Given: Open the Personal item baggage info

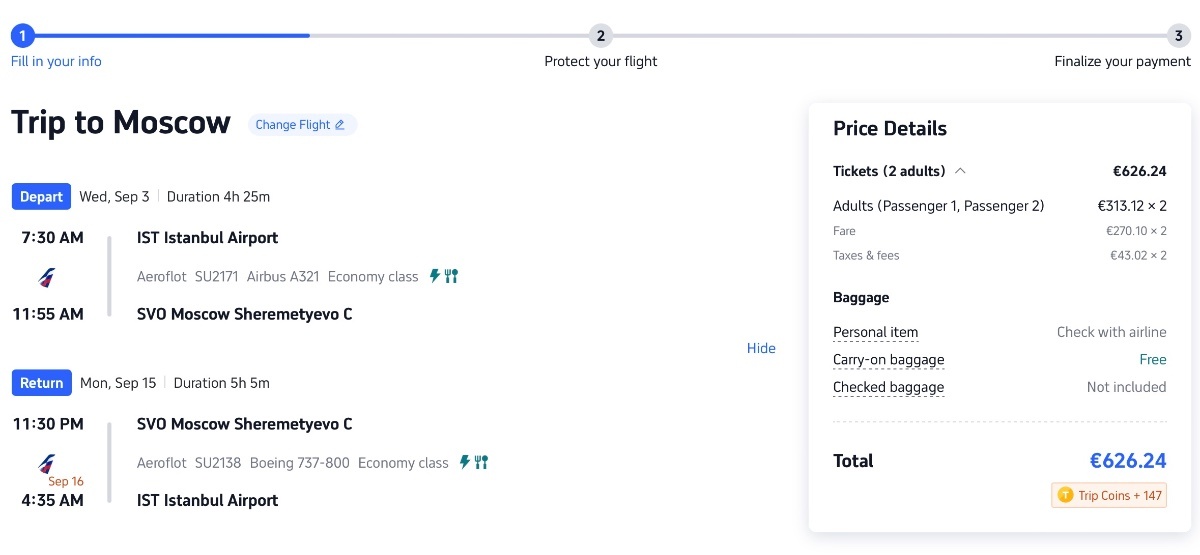Looking at the screenshot, I should click(875, 333).
